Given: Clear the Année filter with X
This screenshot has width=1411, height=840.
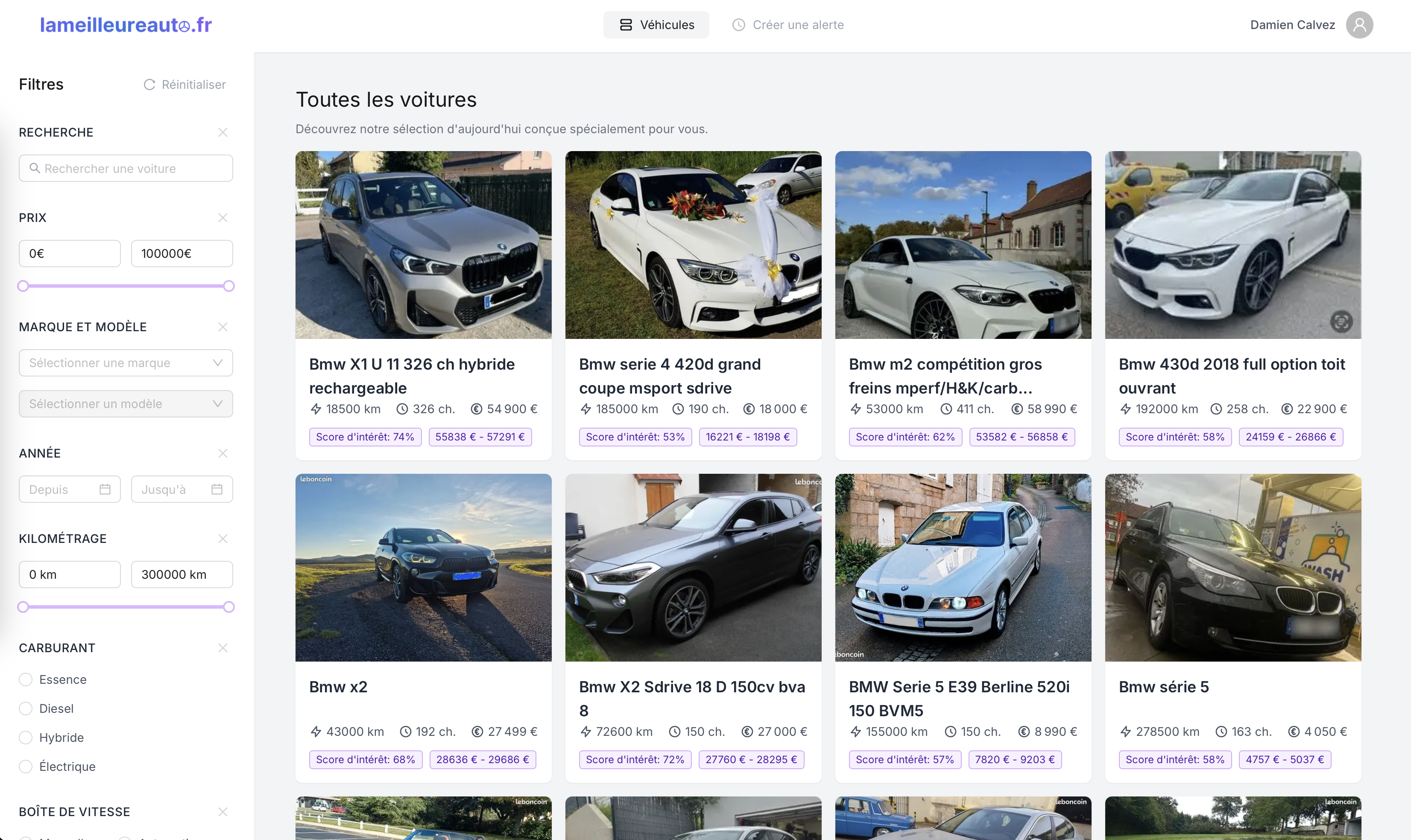Looking at the screenshot, I should (x=222, y=453).
